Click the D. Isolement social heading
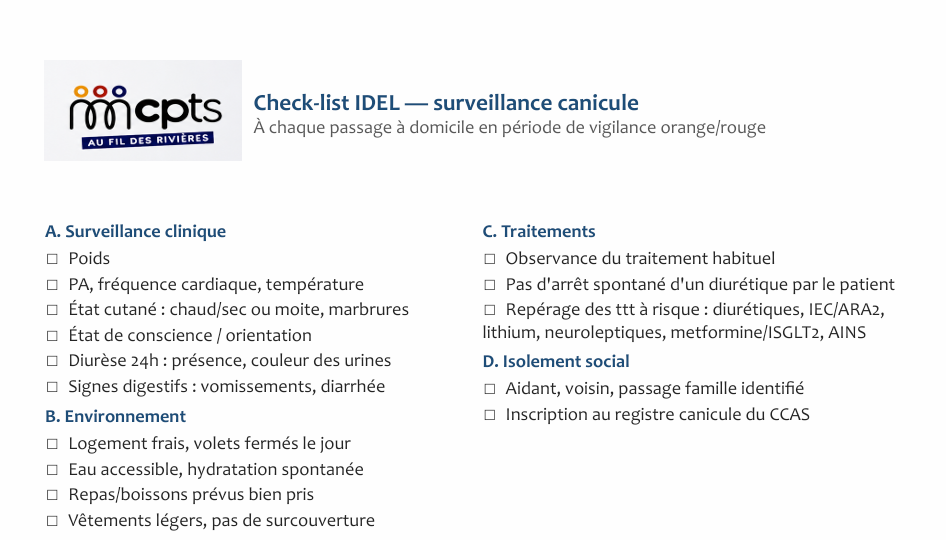946x540 pixels. pyautogui.click(x=556, y=361)
